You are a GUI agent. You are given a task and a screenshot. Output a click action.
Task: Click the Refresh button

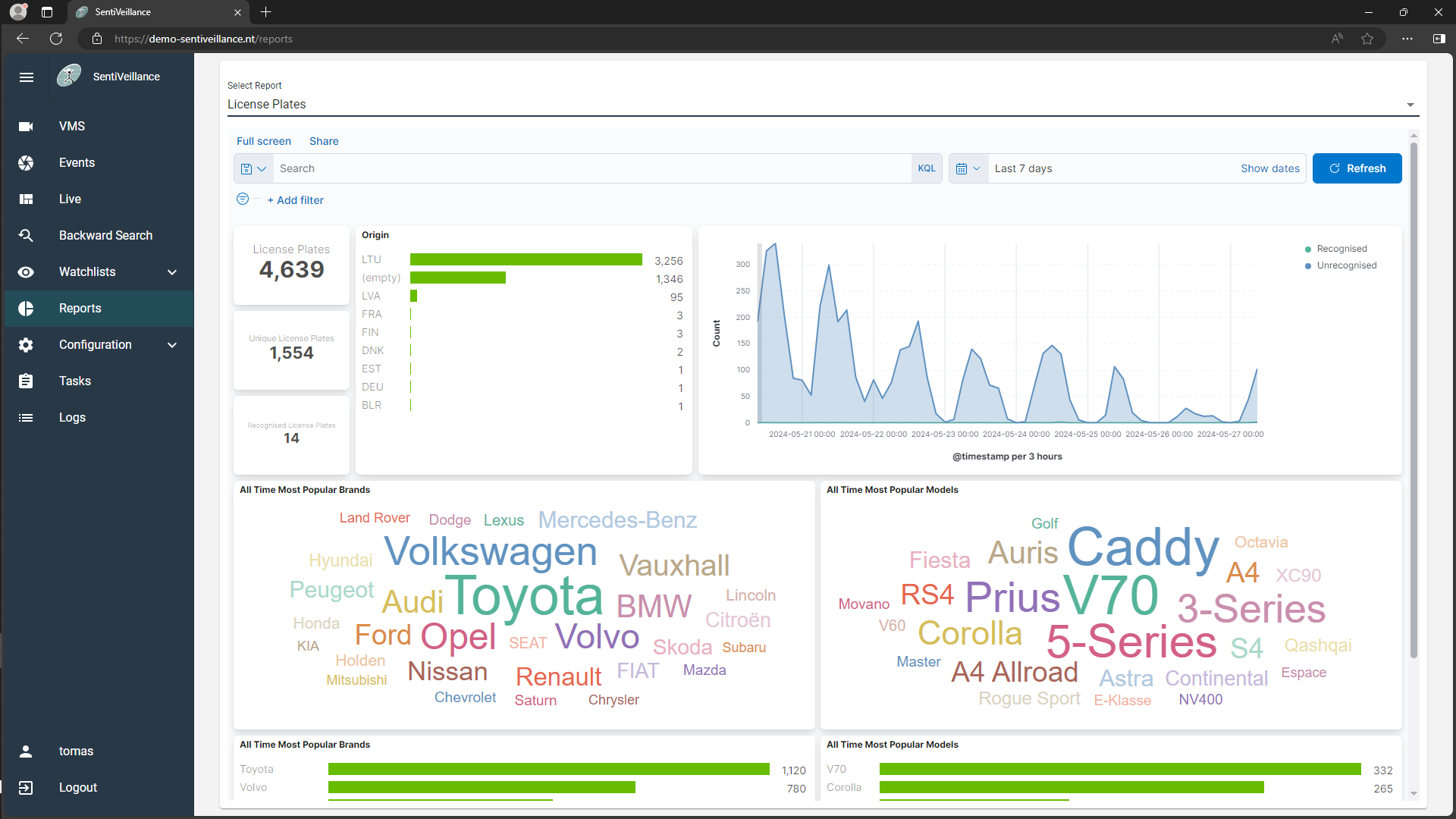click(x=1357, y=168)
